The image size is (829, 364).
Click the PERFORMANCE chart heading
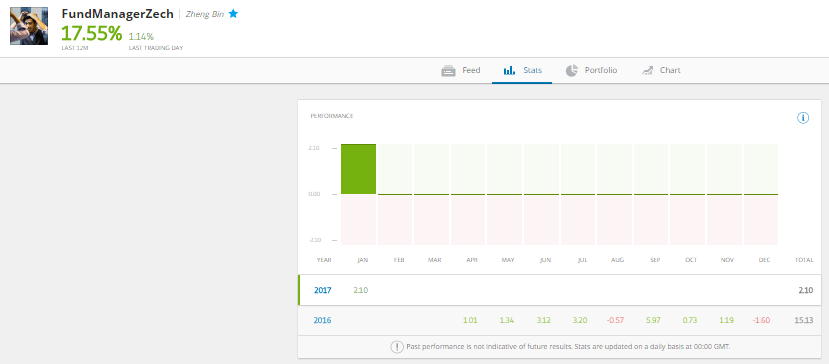coord(331,116)
